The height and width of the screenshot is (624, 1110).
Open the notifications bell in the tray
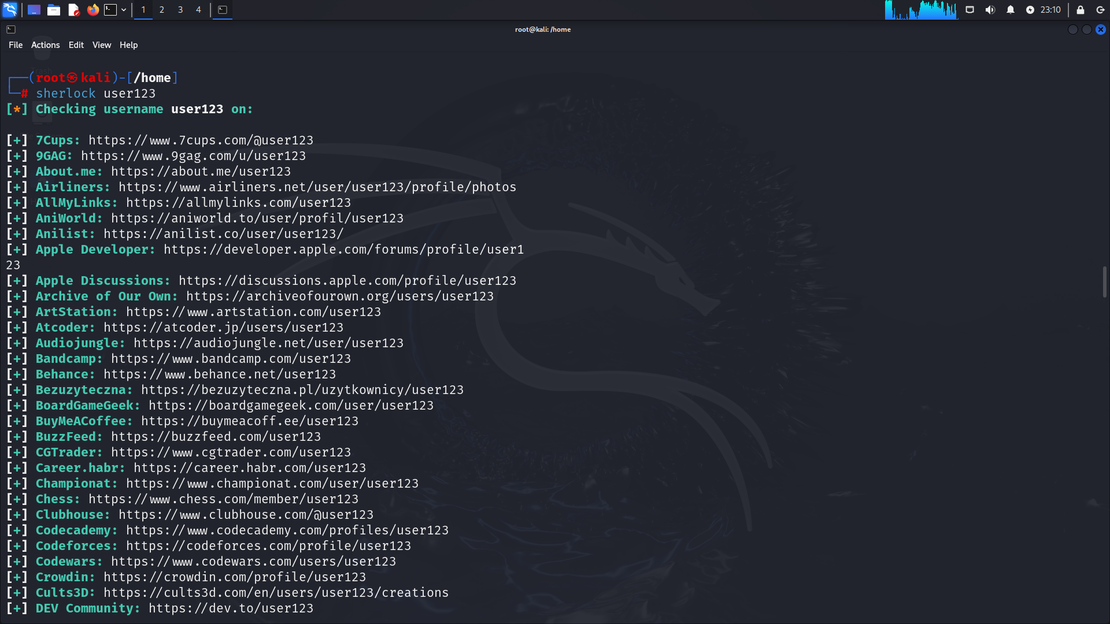click(1010, 9)
